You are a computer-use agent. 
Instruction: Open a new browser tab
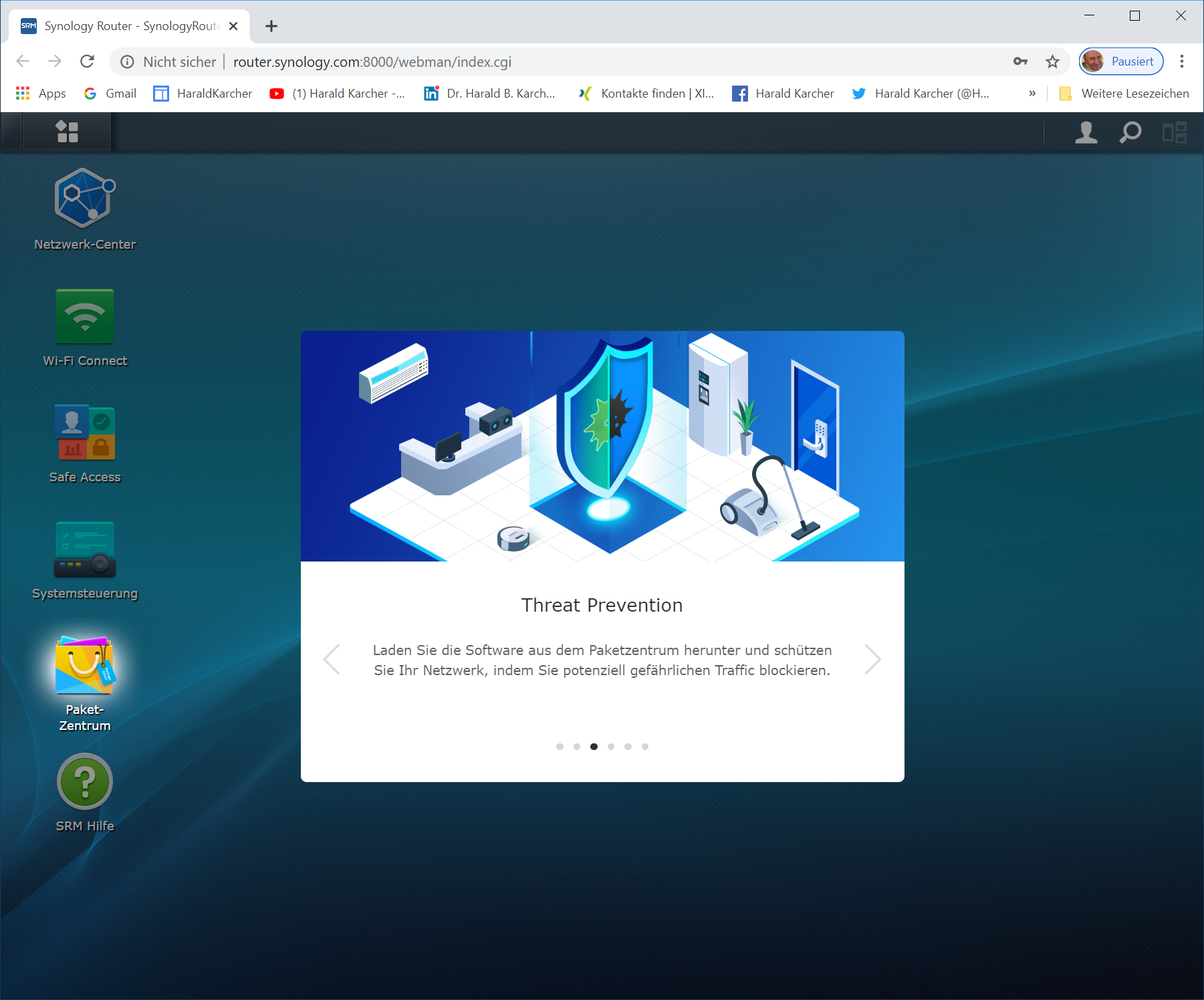point(271,26)
